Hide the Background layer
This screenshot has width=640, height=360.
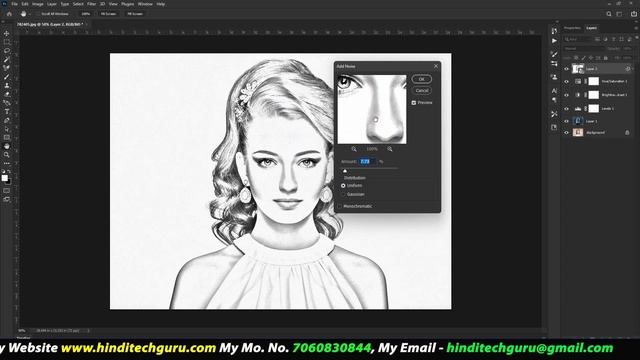point(567,133)
